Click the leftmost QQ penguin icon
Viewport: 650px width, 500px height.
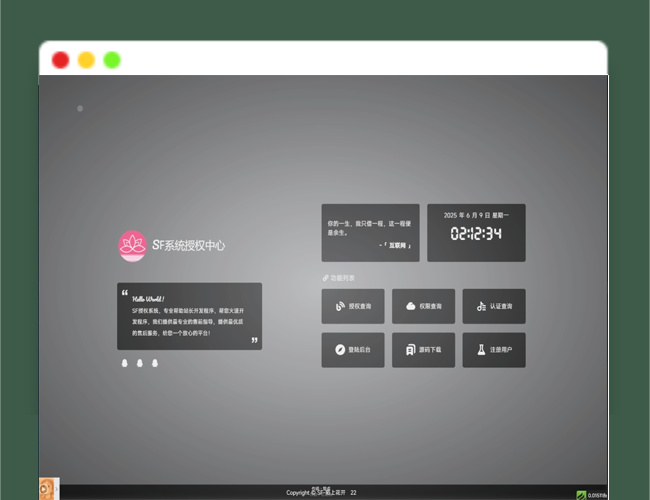tap(124, 363)
